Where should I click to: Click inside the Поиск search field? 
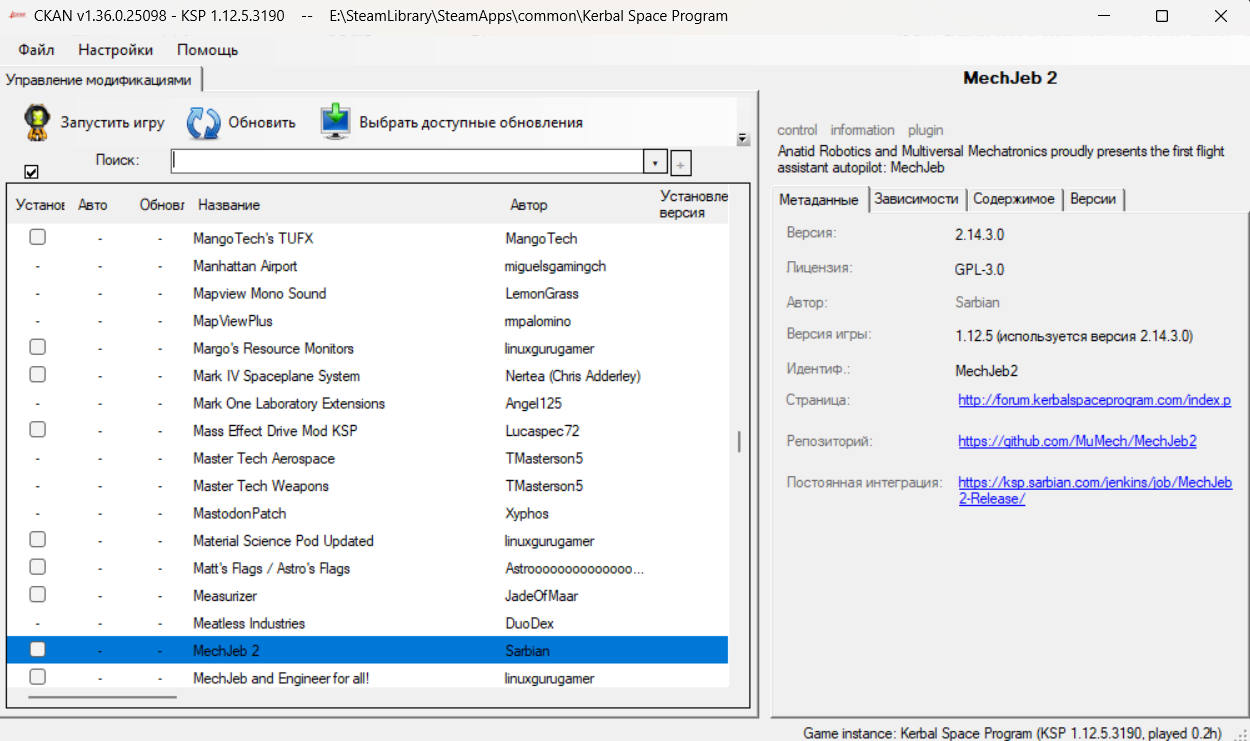coord(407,162)
